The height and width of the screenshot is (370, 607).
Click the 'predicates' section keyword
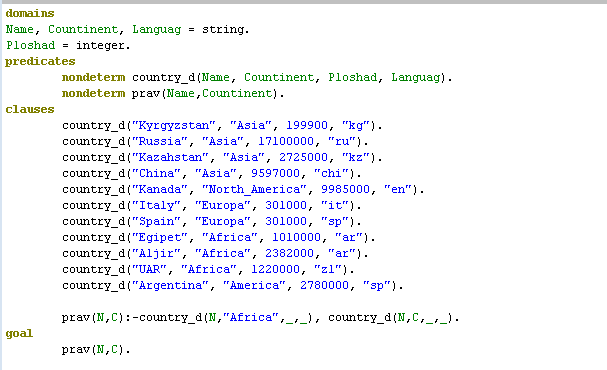coord(40,62)
